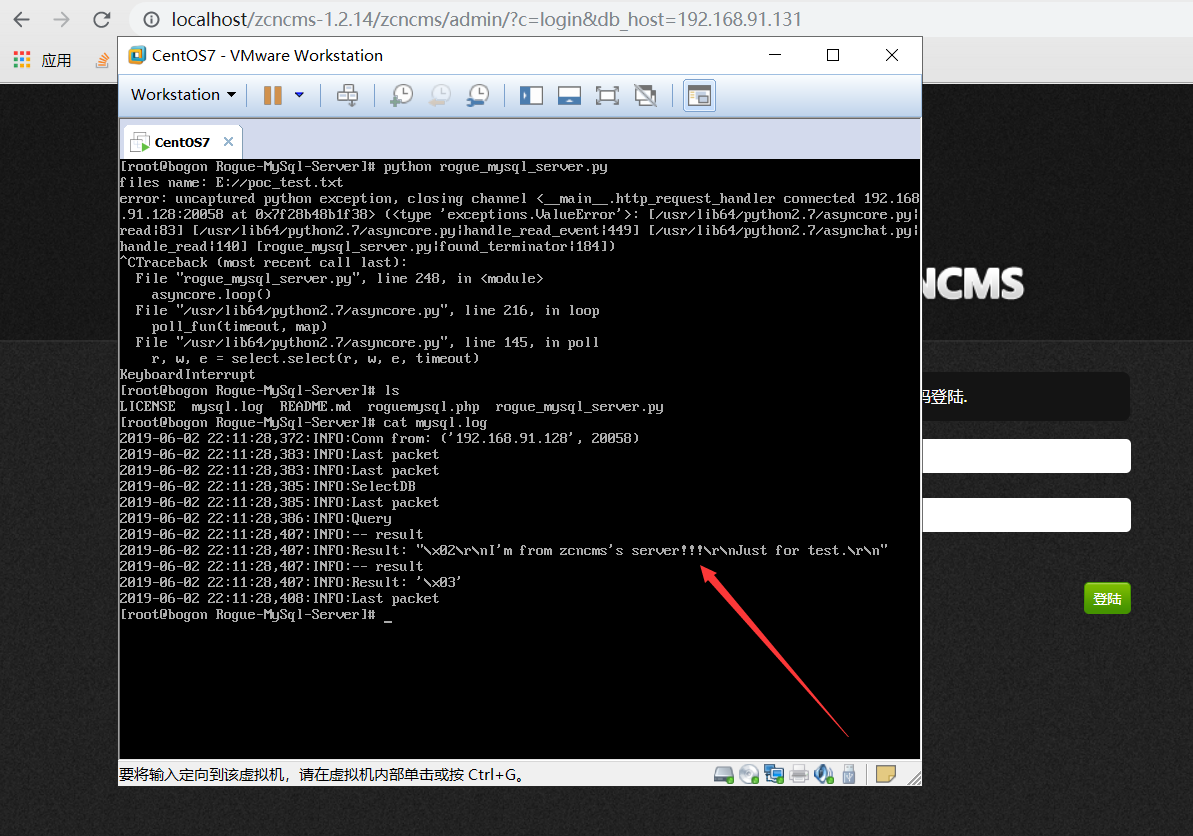Open printer device status icon
The width and height of the screenshot is (1193, 836).
point(799,774)
